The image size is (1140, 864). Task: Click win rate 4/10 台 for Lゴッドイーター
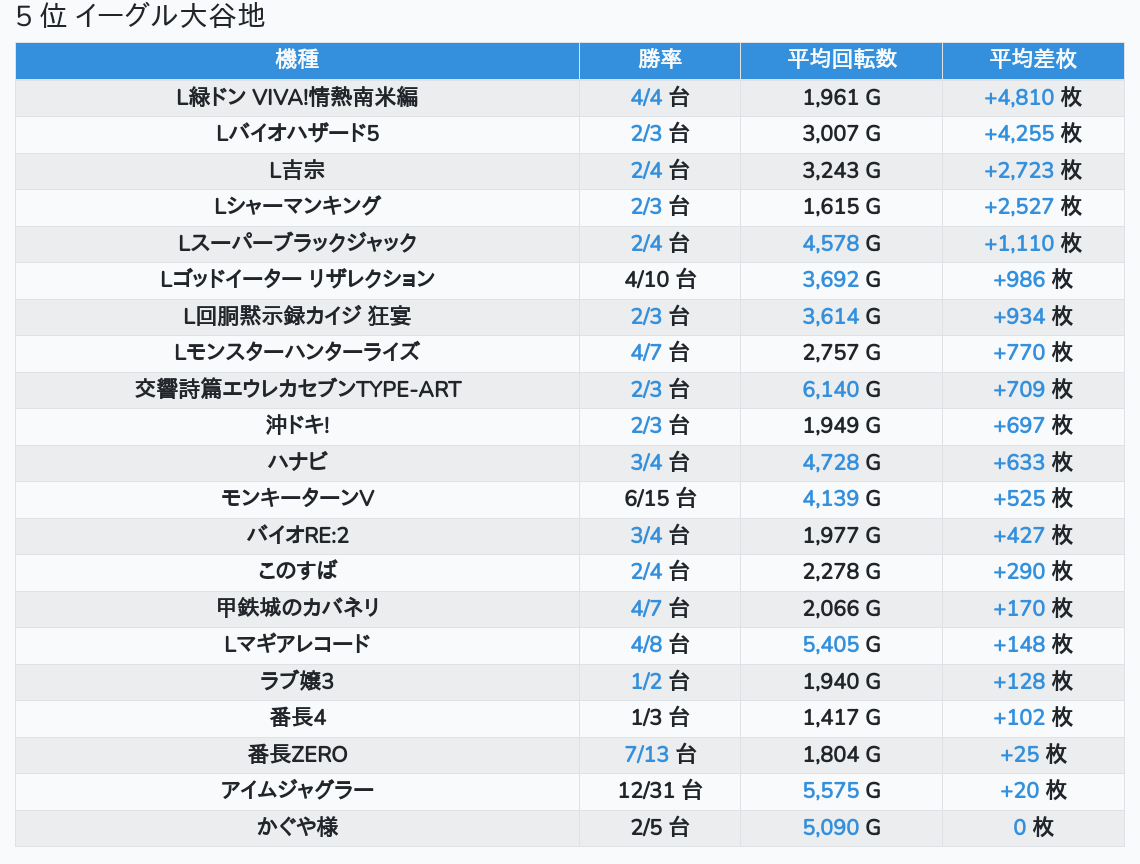click(659, 279)
